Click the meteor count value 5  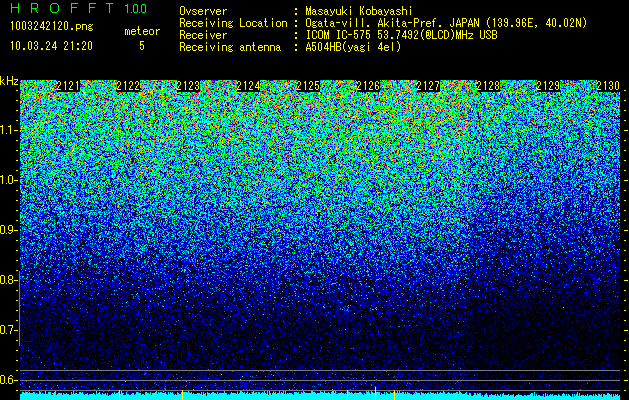point(142,46)
